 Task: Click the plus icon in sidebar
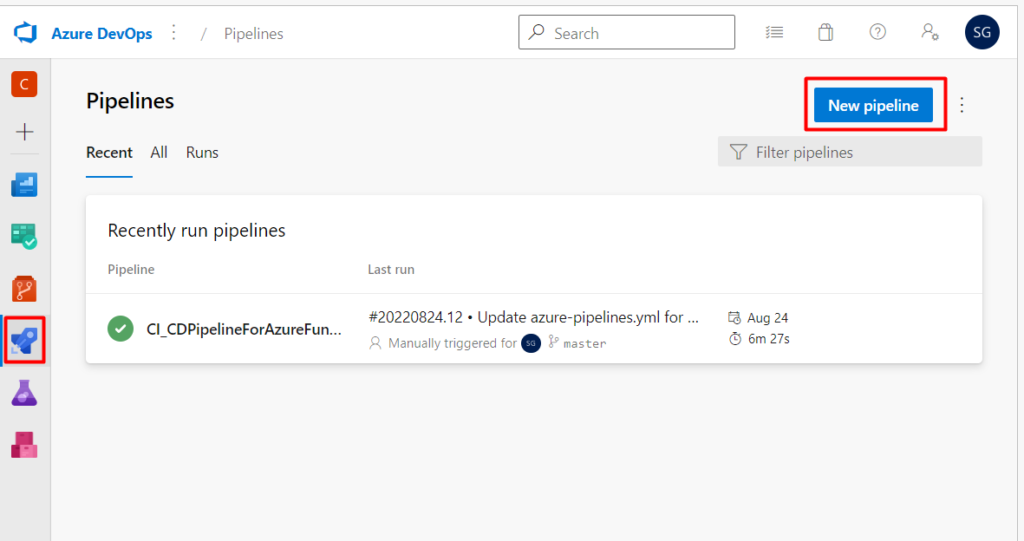pyautogui.click(x=24, y=132)
